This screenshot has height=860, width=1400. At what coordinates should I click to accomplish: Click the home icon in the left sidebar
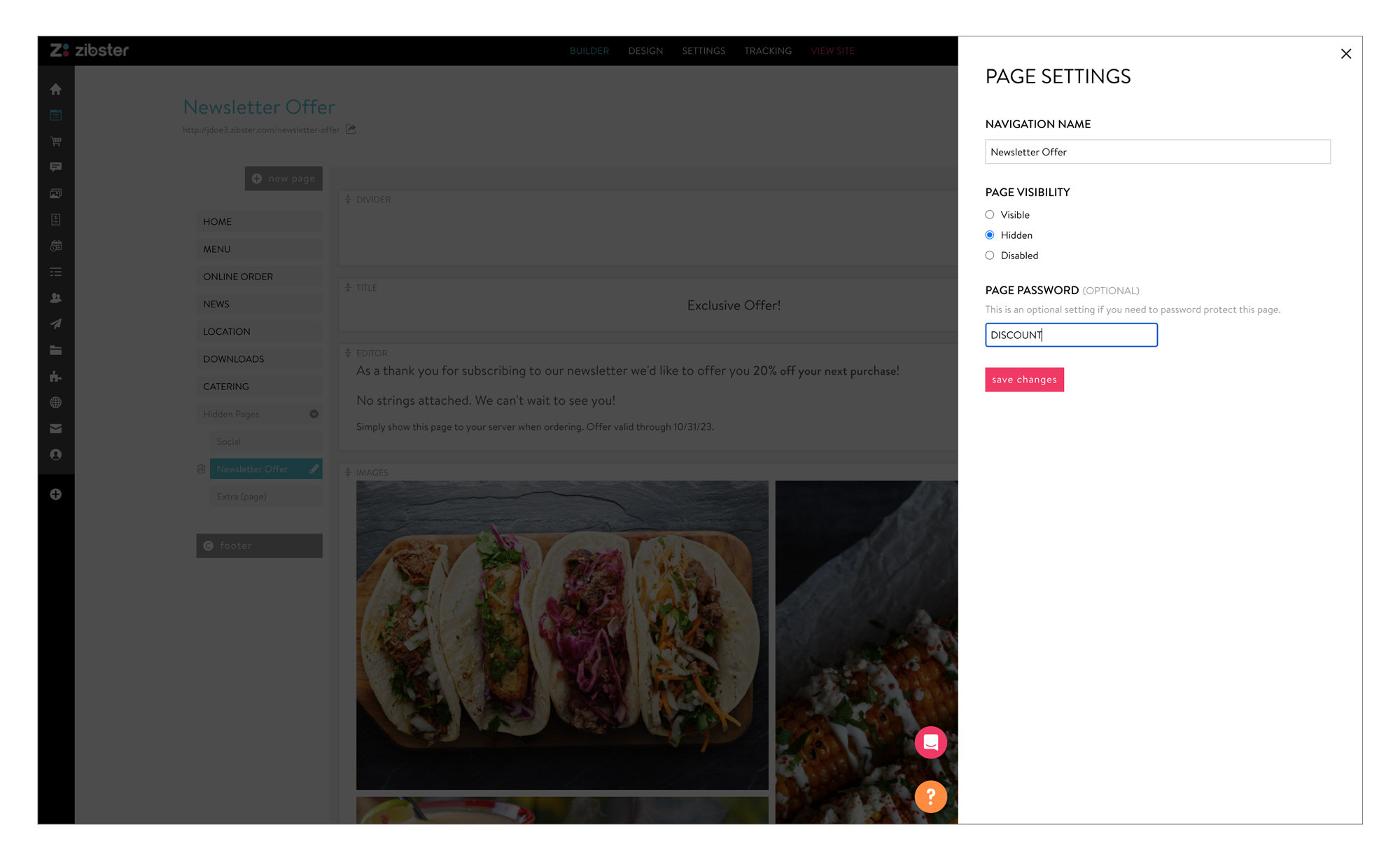pyautogui.click(x=56, y=89)
